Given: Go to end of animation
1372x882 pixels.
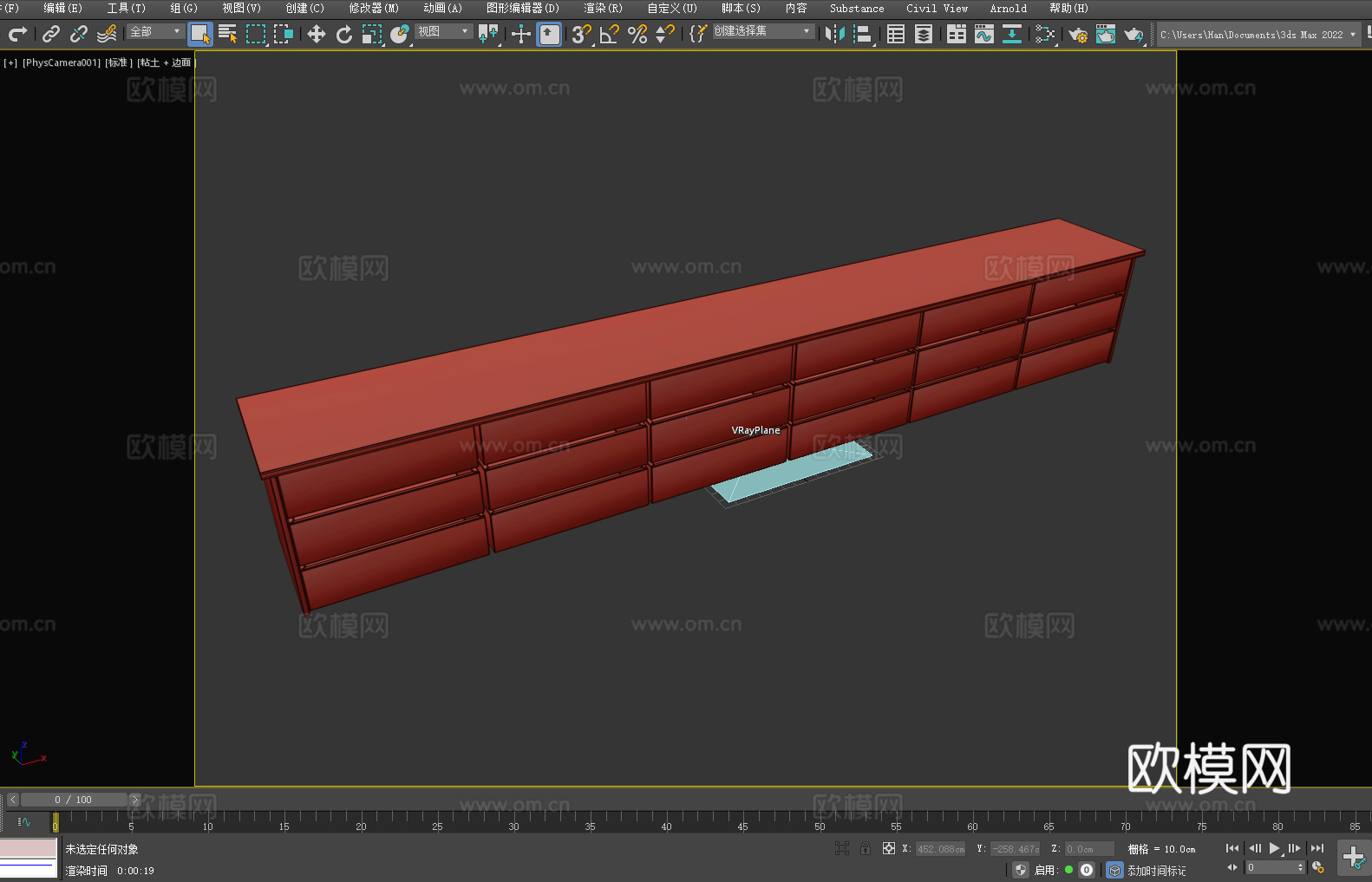Looking at the screenshot, I should (x=1317, y=848).
